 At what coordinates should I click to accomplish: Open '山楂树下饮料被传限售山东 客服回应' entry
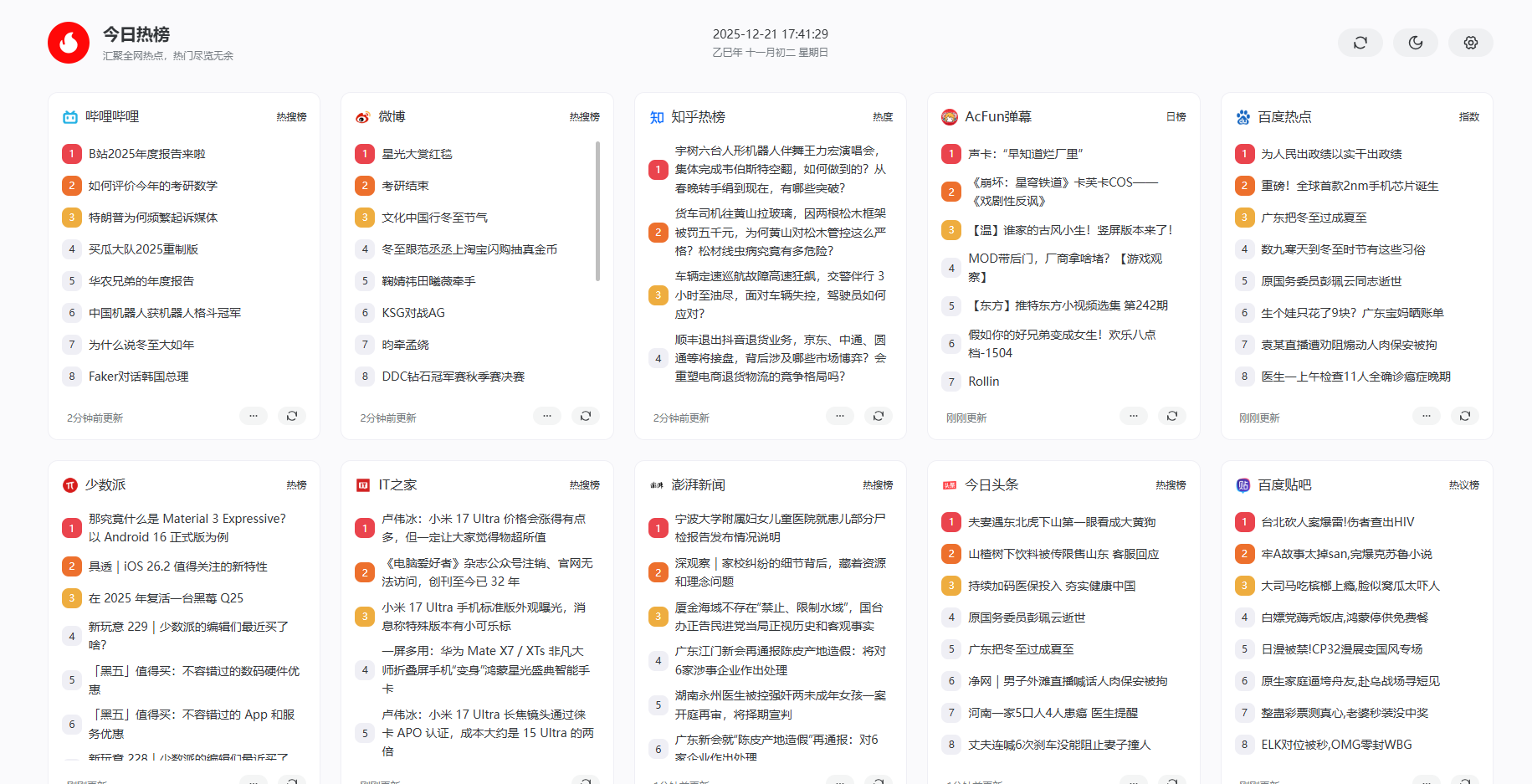[1063, 554]
